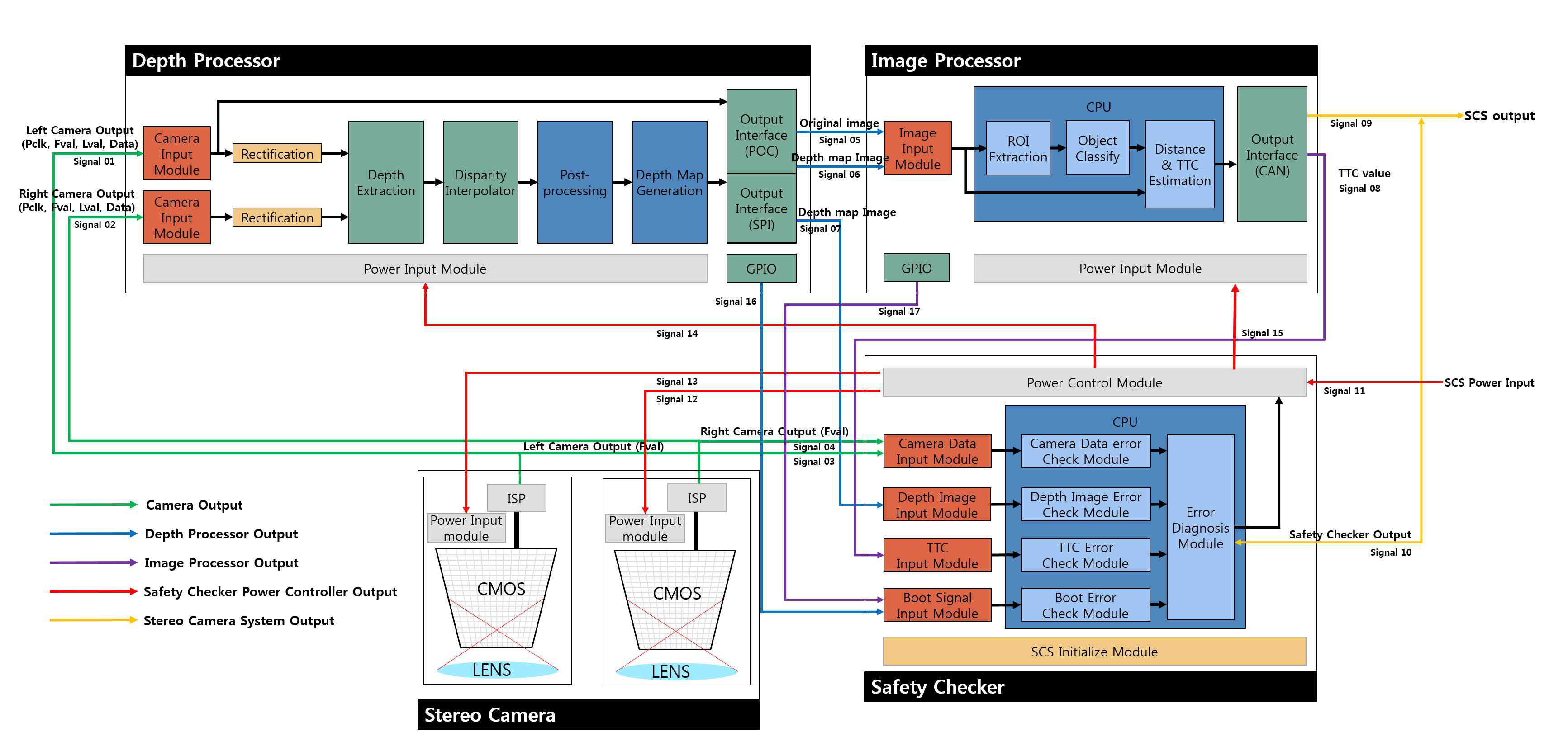Click the ROI Extraction block
The width and height of the screenshot is (1568, 746).
click(1018, 148)
